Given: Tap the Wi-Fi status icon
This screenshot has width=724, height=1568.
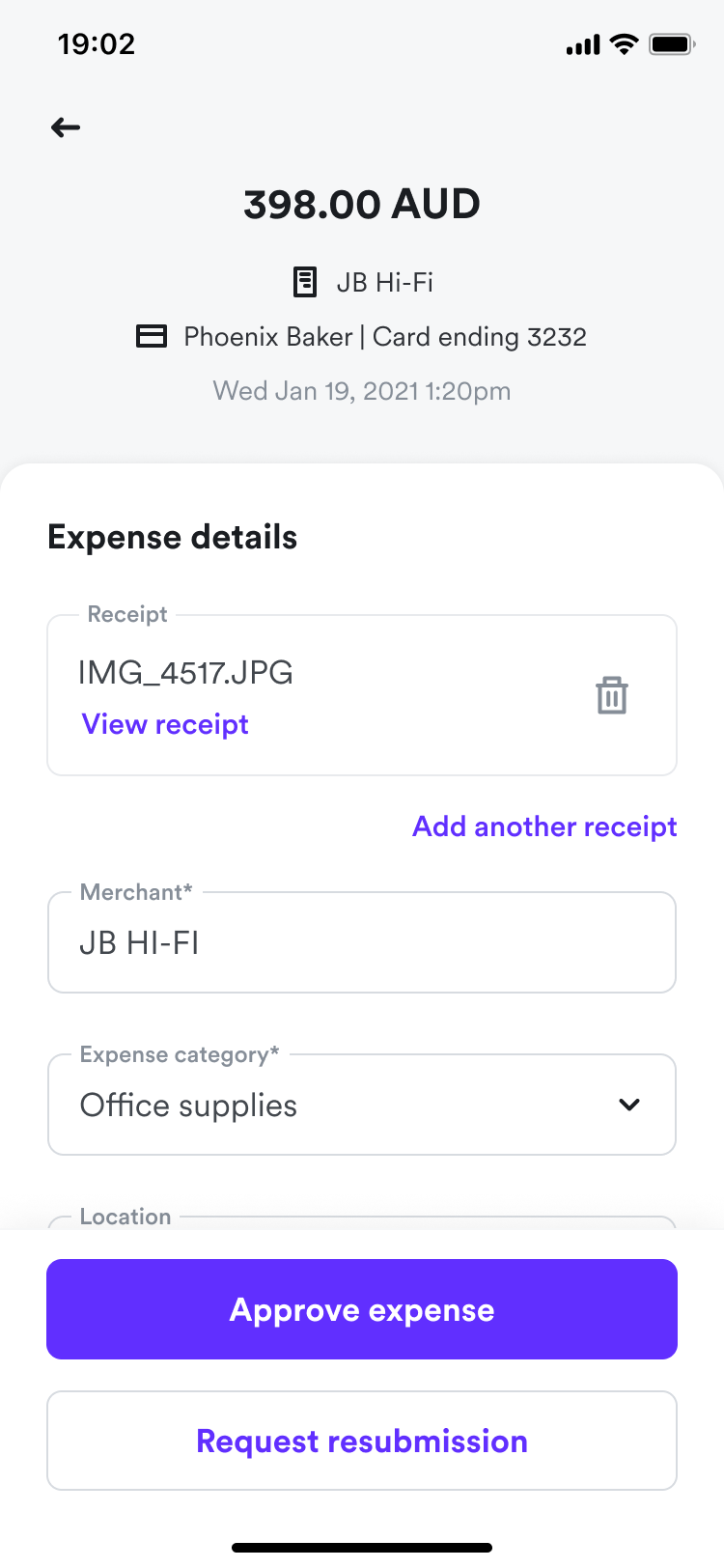Looking at the screenshot, I should pyautogui.click(x=625, y=44).
